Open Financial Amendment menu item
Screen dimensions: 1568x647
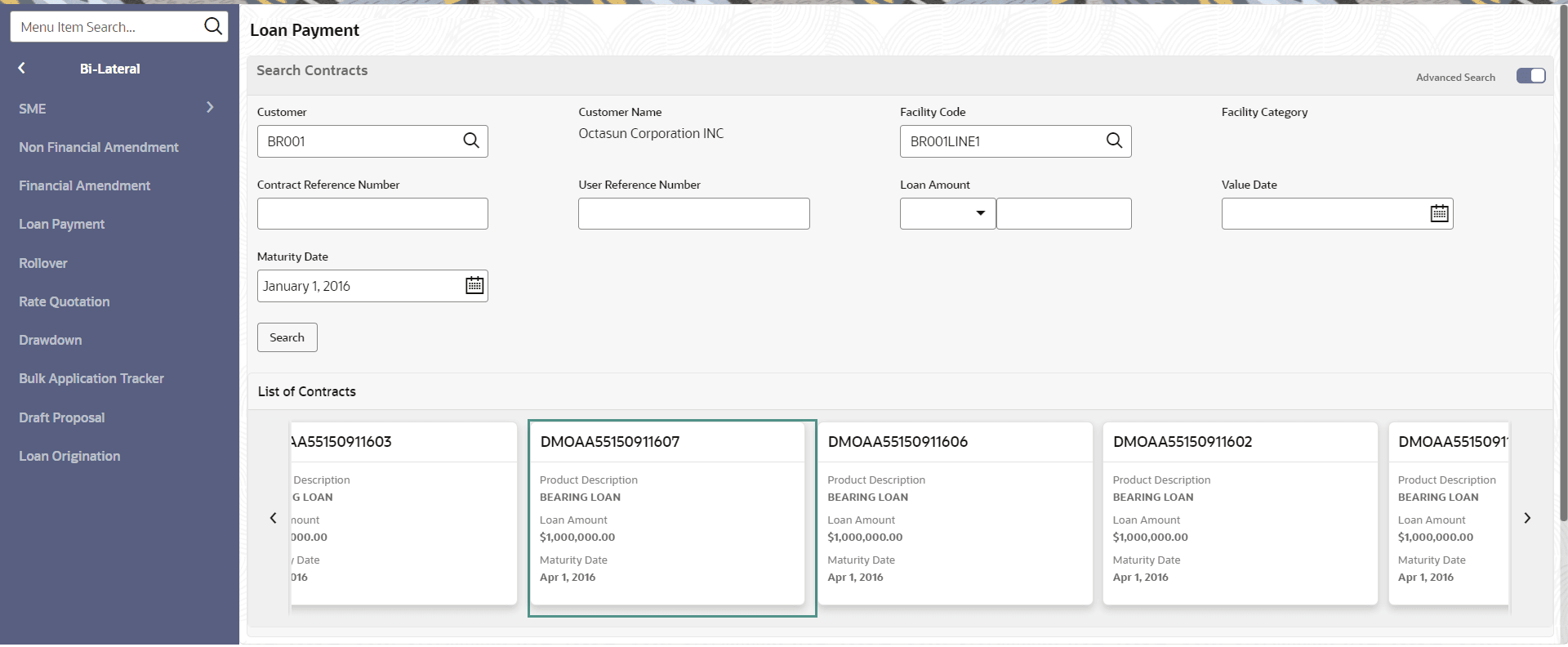85,185
